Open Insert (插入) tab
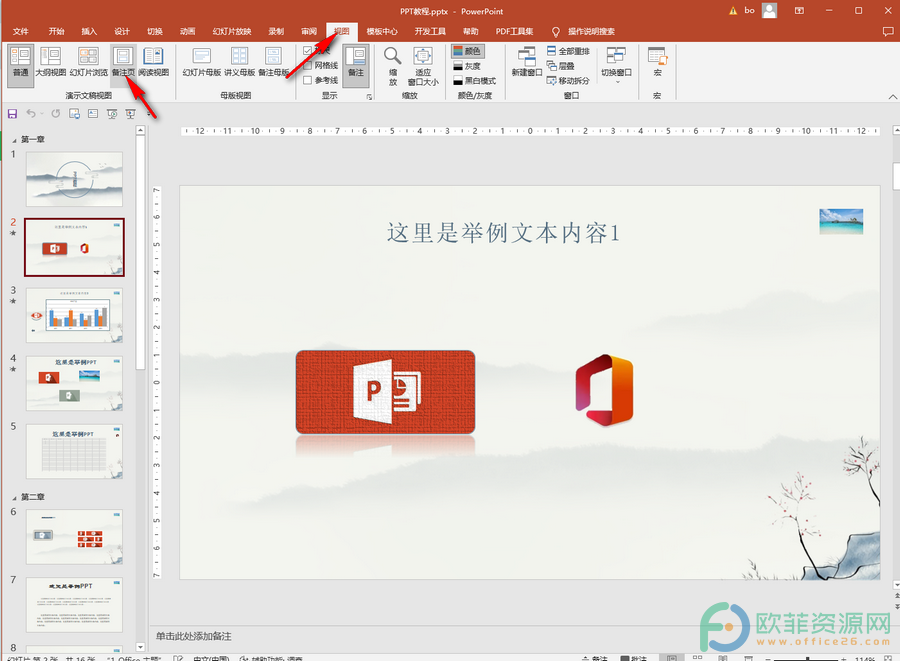This screenshot has width=900, height=661. pyautogui.click(x=89, y=32)
